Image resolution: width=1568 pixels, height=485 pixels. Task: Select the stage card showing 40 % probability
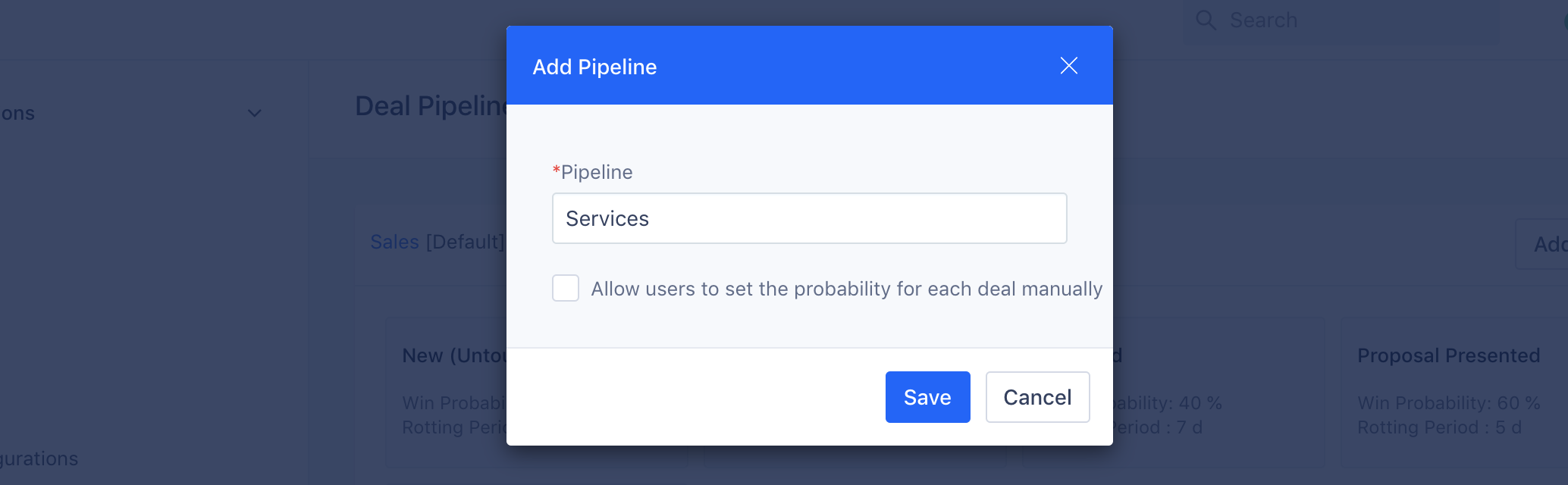click(1218, 393)
